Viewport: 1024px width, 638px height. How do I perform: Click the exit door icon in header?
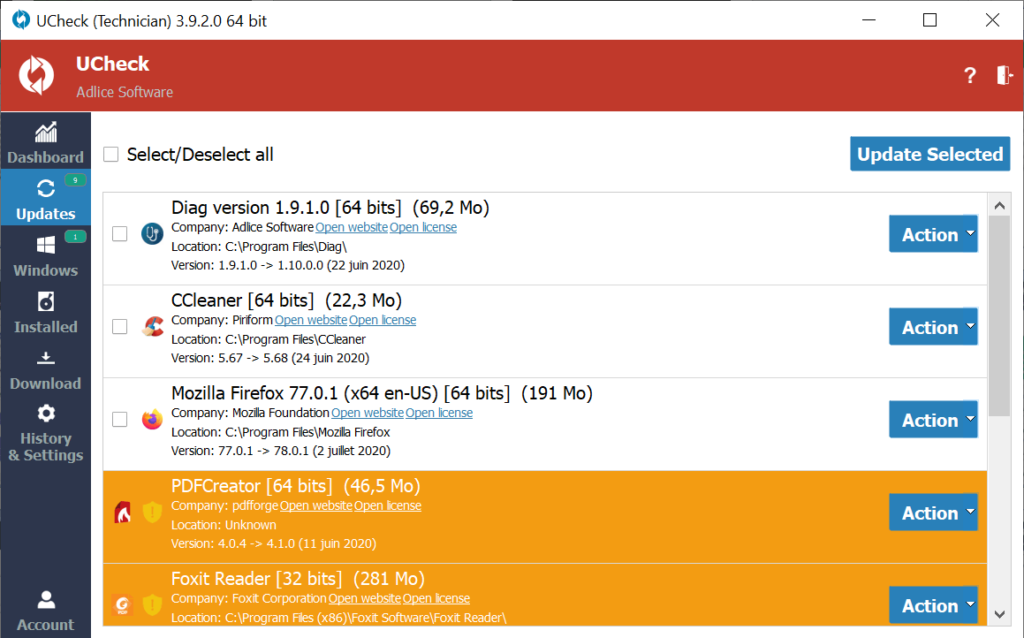tap(1004, 76)
